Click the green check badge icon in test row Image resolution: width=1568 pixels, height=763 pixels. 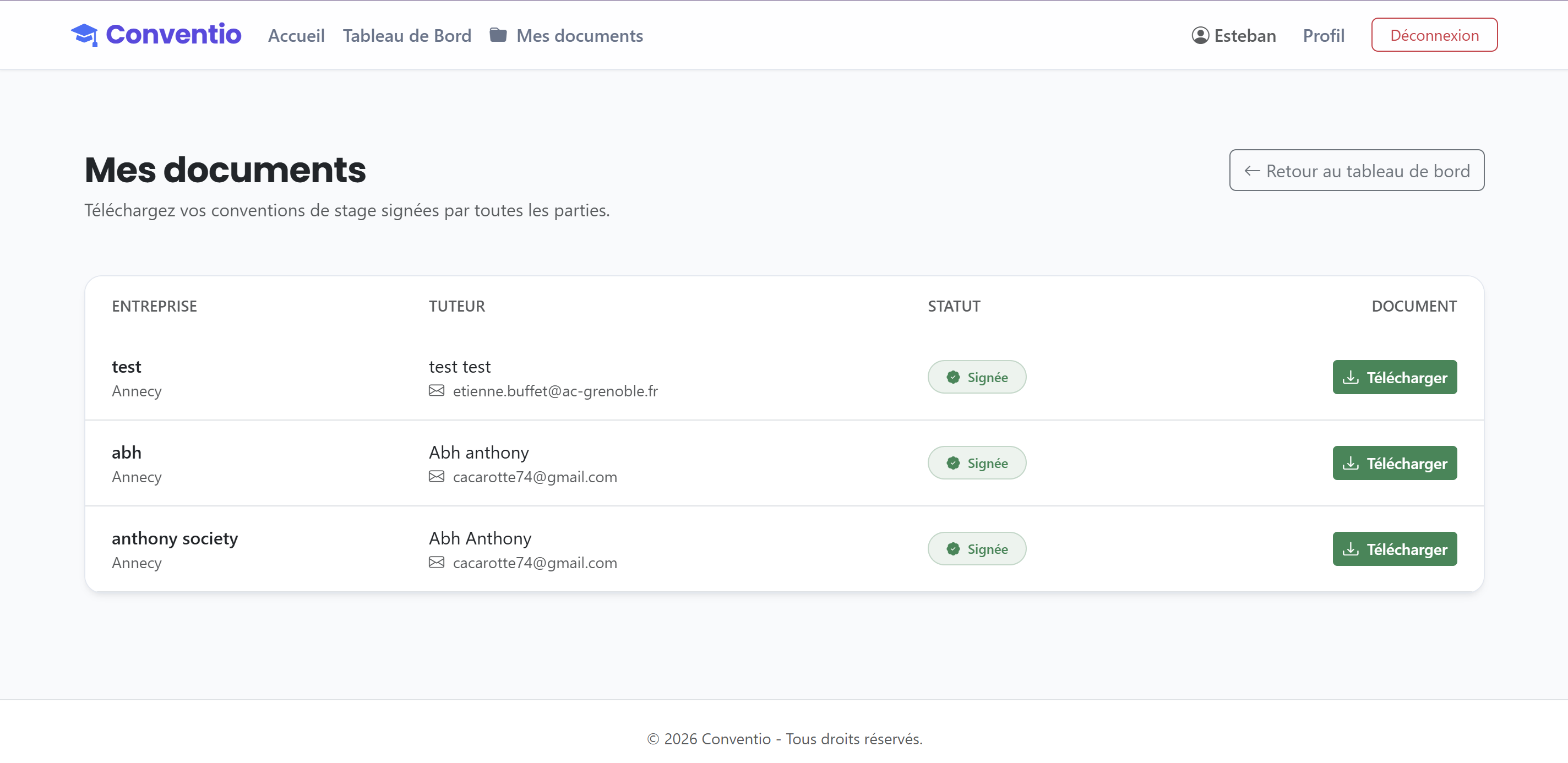pyautogui.click(x=953, y=377)
